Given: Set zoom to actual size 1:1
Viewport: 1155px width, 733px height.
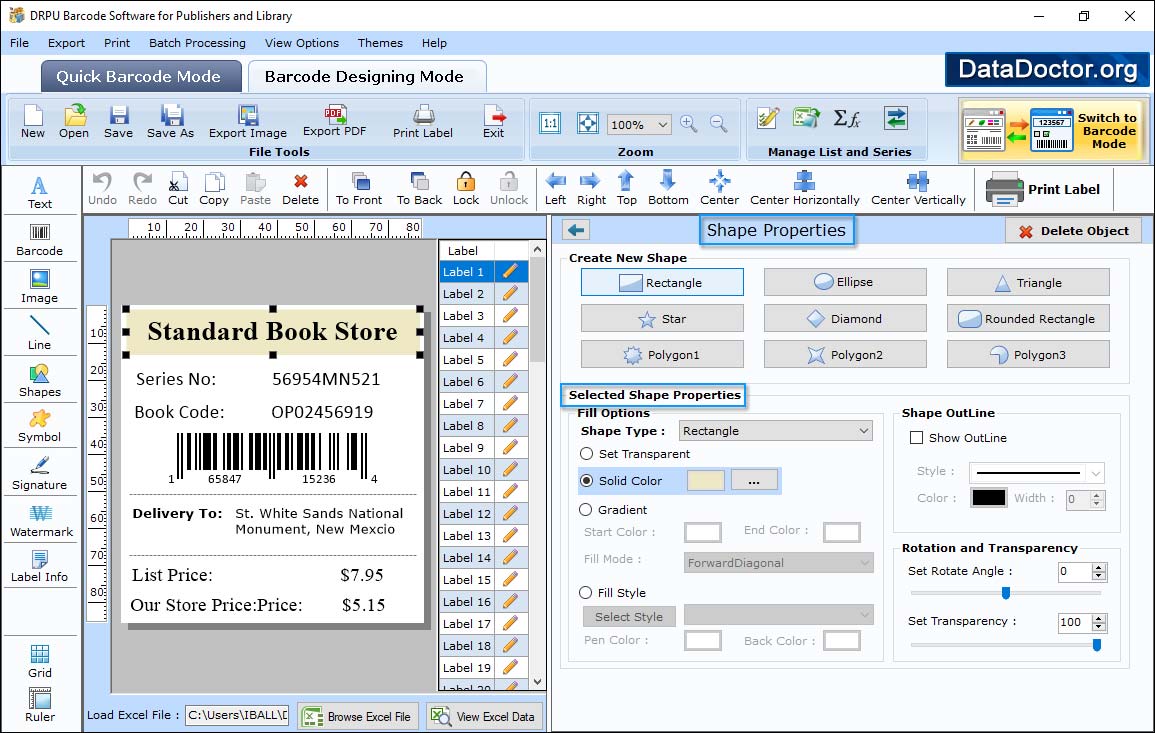Looking at the screenshot, I should click(x=550, y=123).
